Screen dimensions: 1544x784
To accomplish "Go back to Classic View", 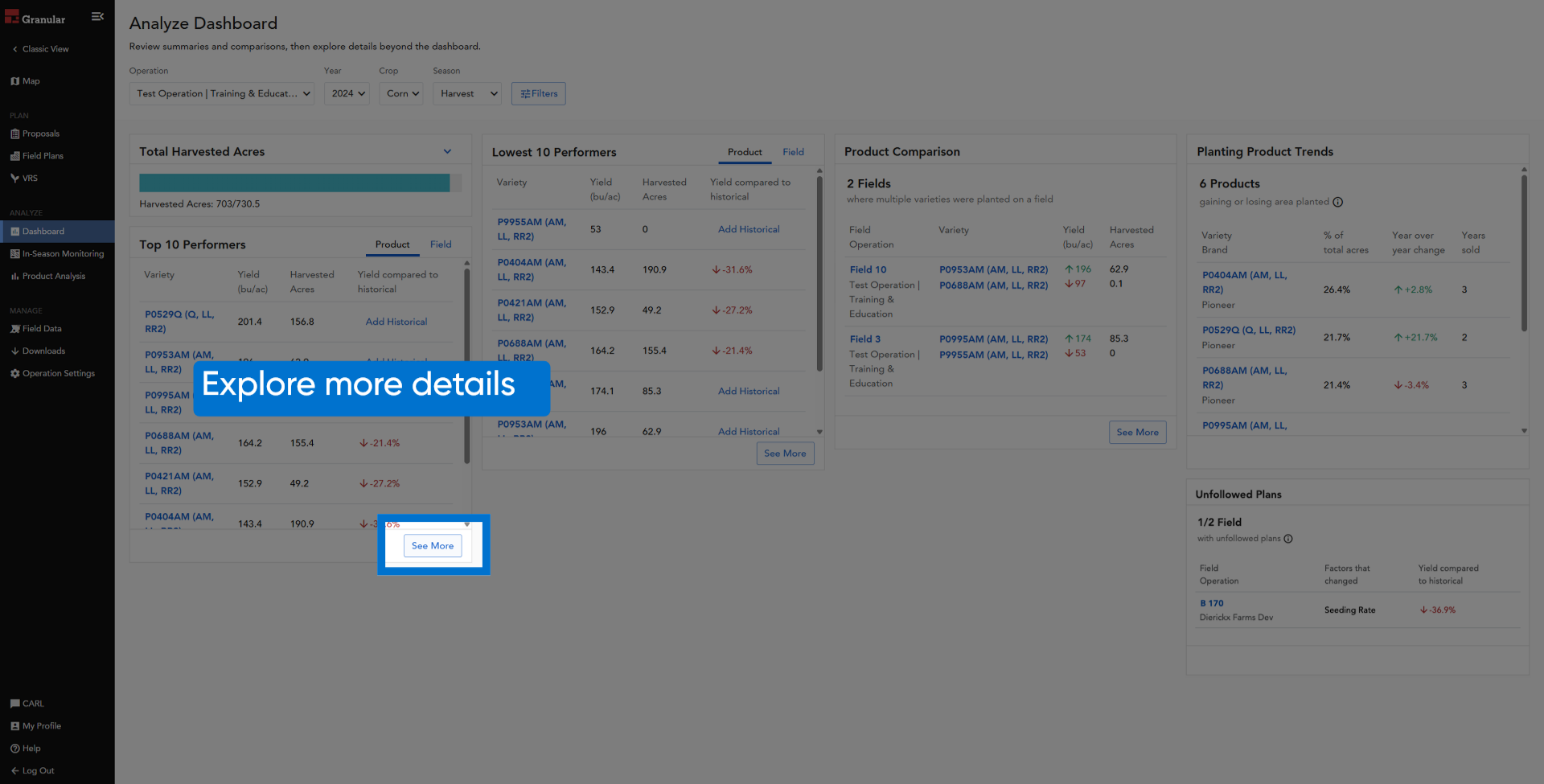I will tap(40, 49).
